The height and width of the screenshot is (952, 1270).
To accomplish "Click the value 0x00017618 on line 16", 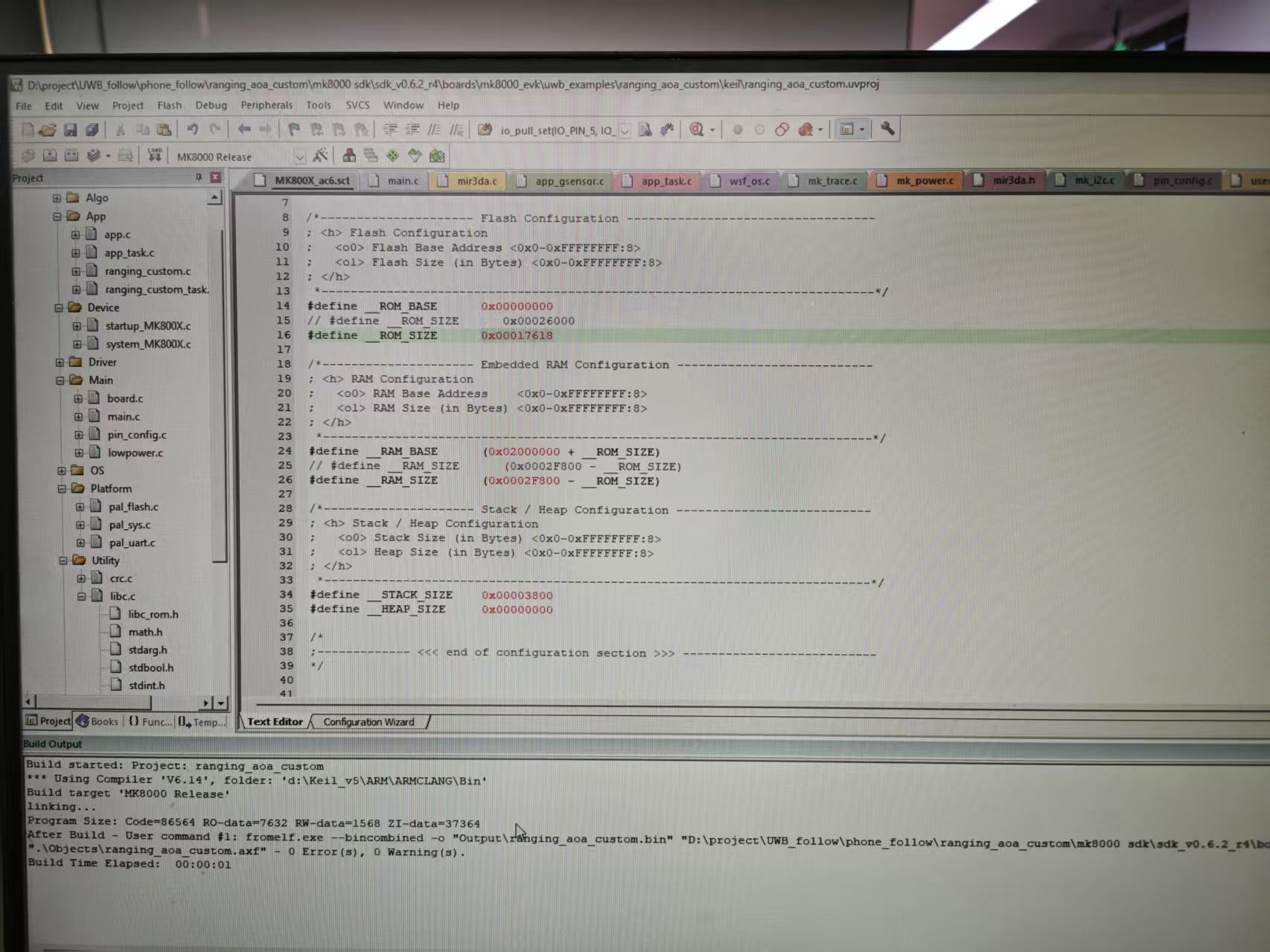I will coord(517,336).
